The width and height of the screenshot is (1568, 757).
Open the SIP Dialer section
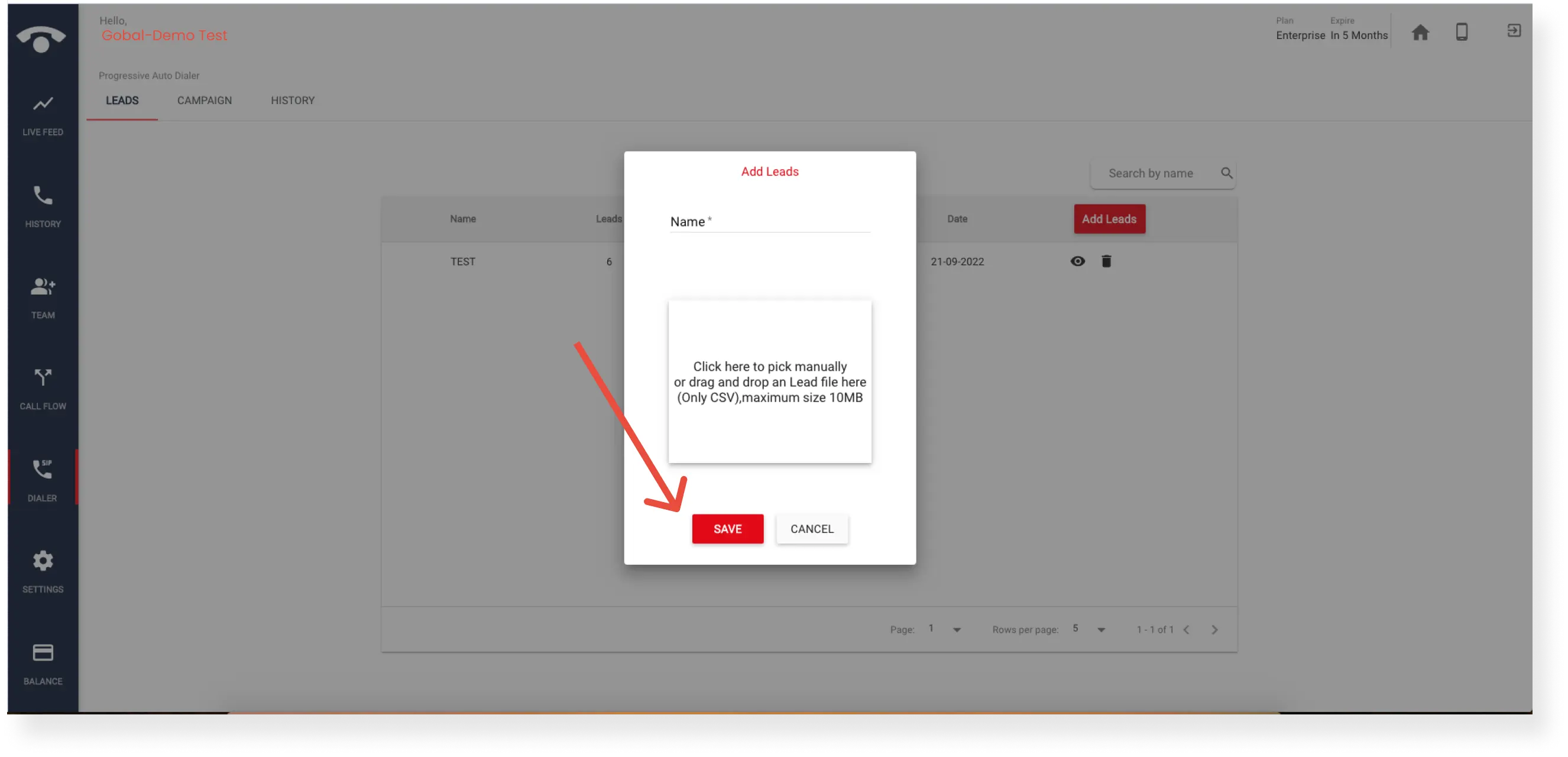tap(43, 478)
